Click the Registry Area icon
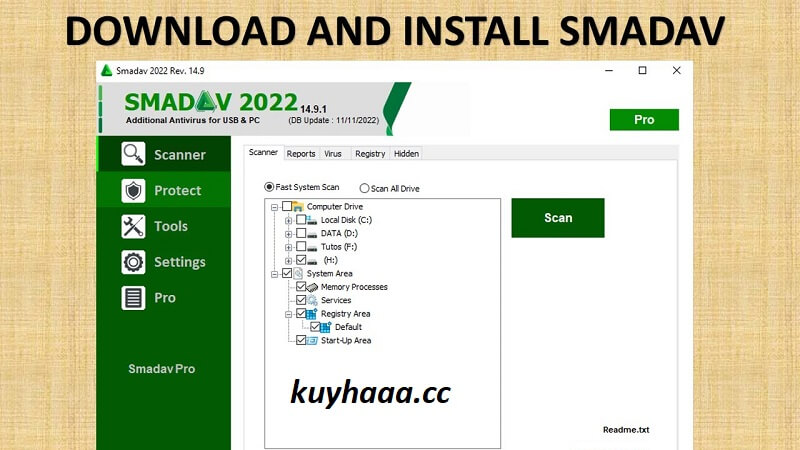This screenshot has width=800, height=450. [x=312, y=314]
